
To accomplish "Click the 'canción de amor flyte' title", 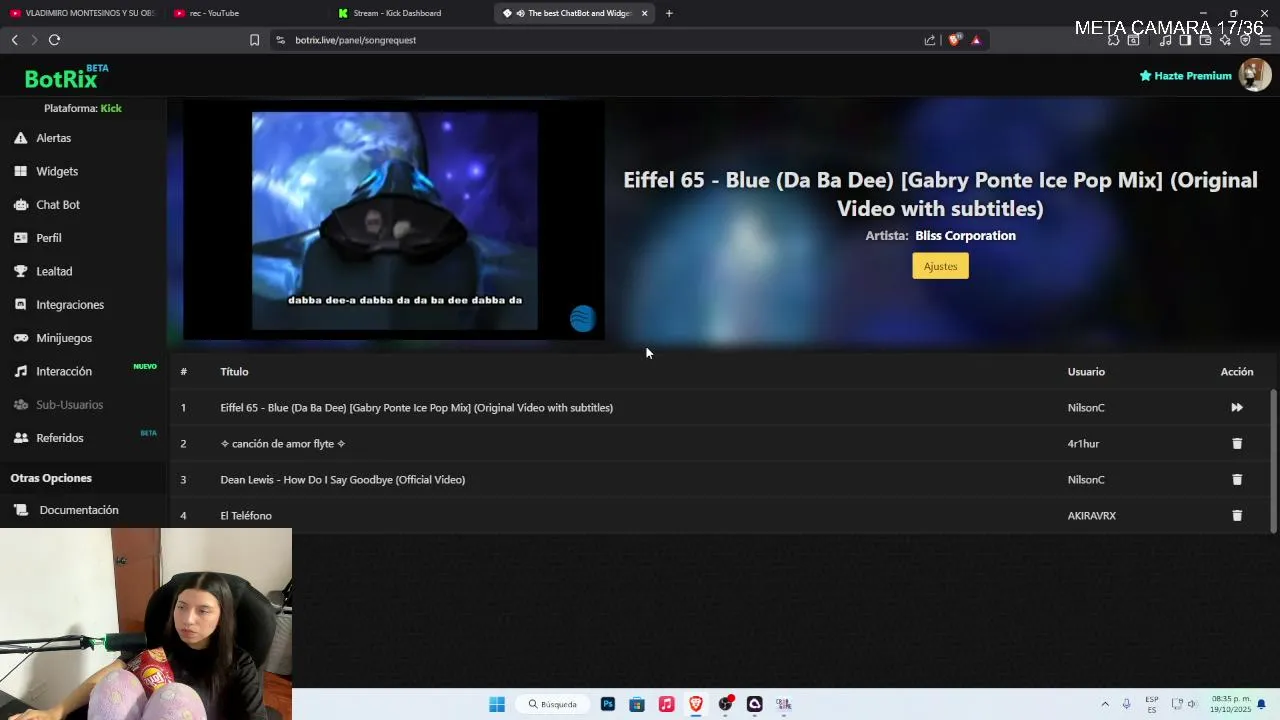I will [x=283, y=444].
